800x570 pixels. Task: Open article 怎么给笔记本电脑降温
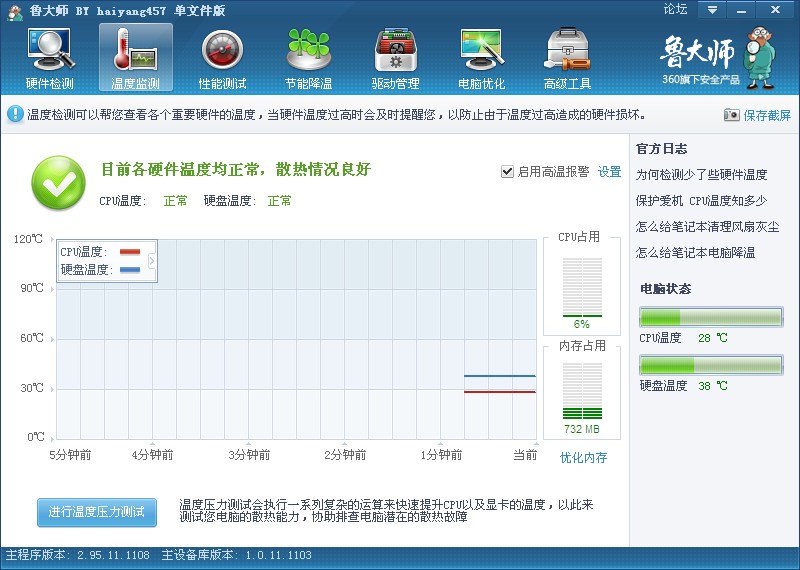(695, 253)
